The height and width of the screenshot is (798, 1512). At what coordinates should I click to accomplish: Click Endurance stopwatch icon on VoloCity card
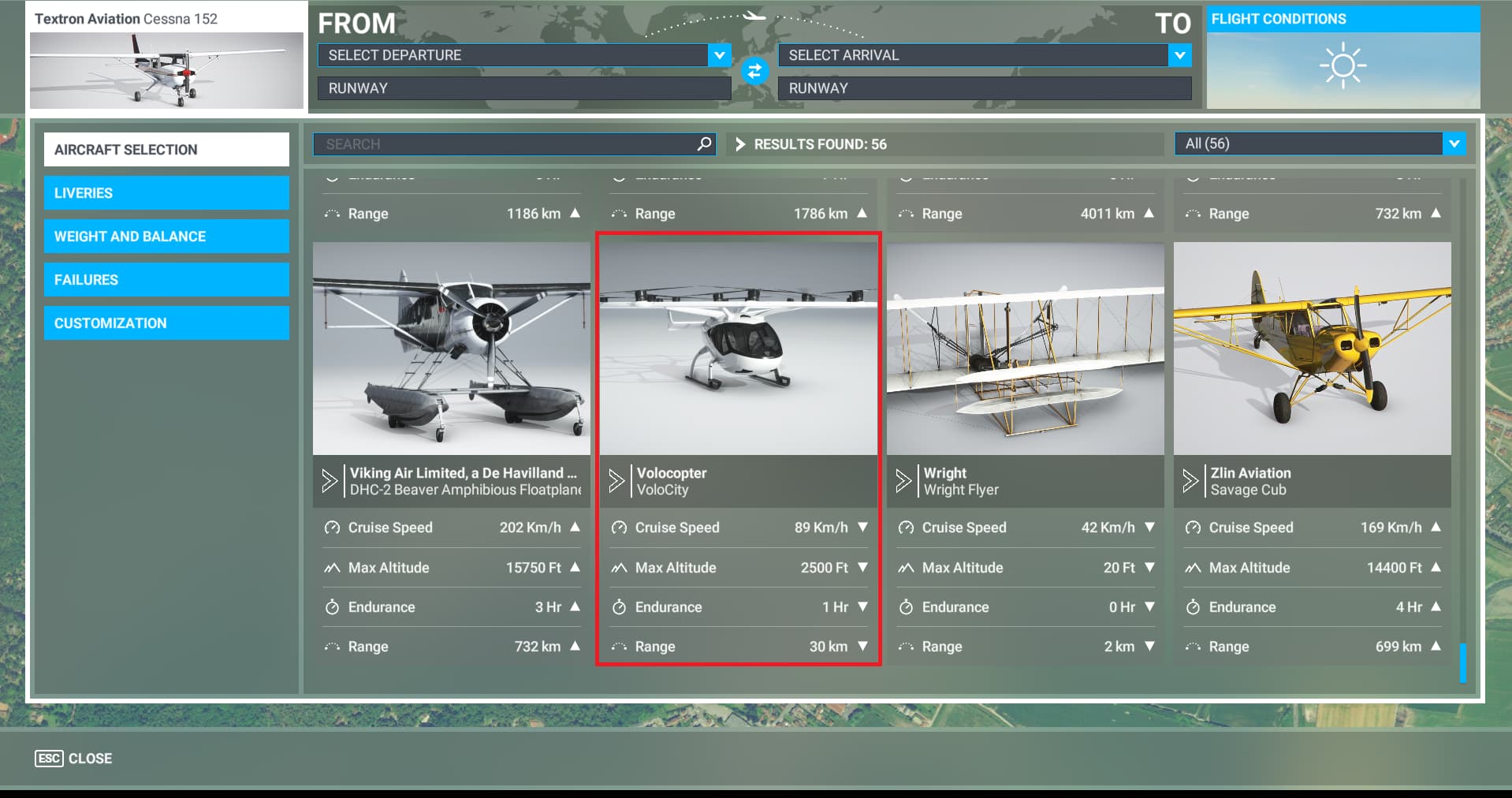click(x=620, y=606)
